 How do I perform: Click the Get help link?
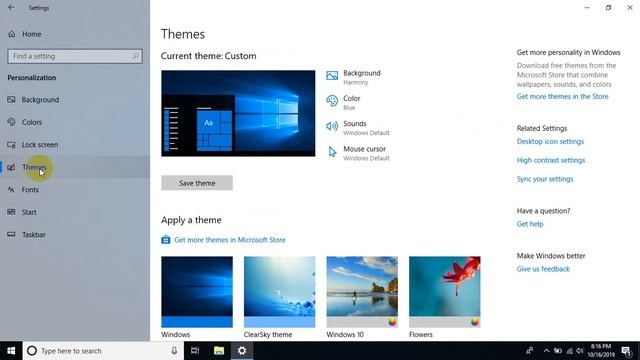[530, 224]
